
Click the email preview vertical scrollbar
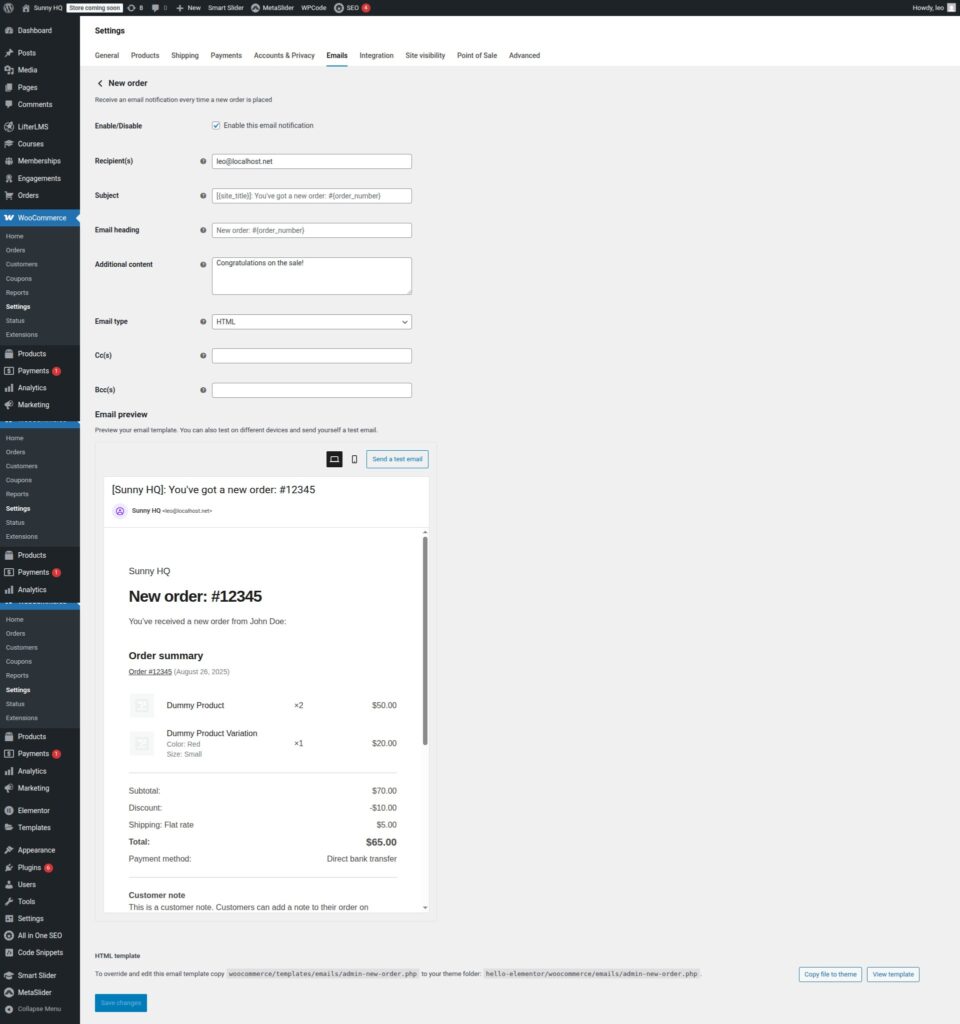tap(425, 640)
